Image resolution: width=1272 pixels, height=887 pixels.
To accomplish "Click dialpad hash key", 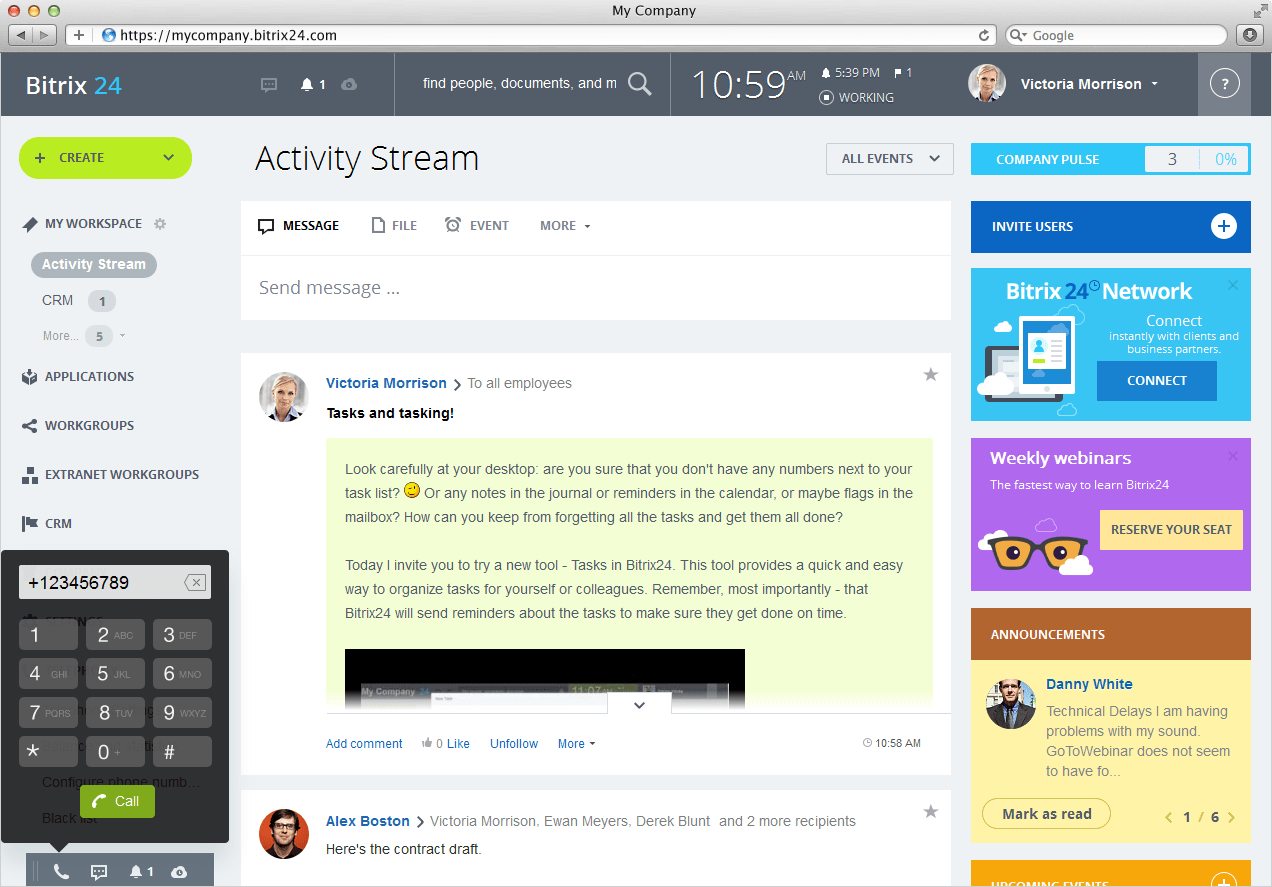I will tap(182, 752).
